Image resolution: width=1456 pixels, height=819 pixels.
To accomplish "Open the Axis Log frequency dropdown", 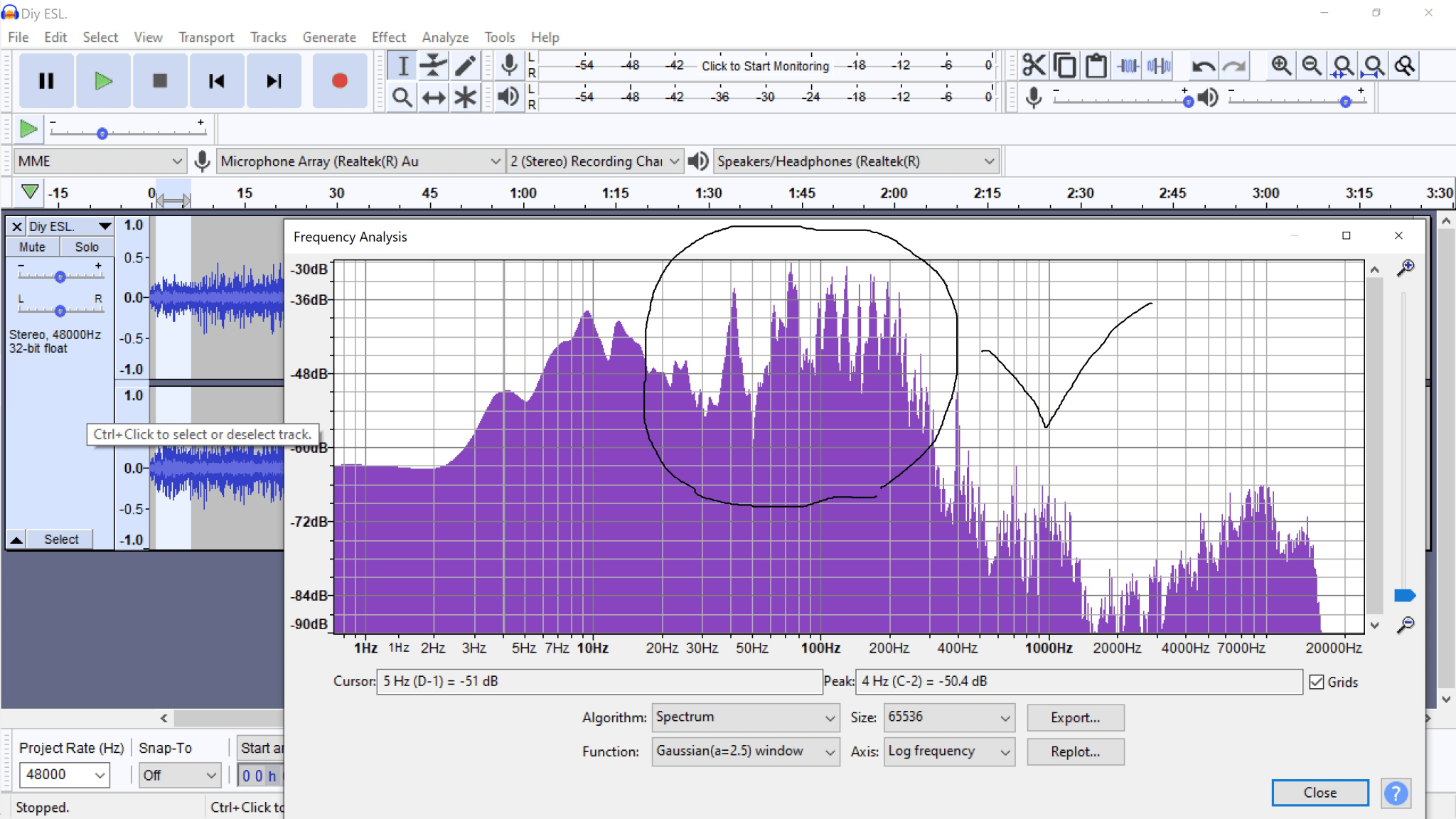I will [949, 751].
